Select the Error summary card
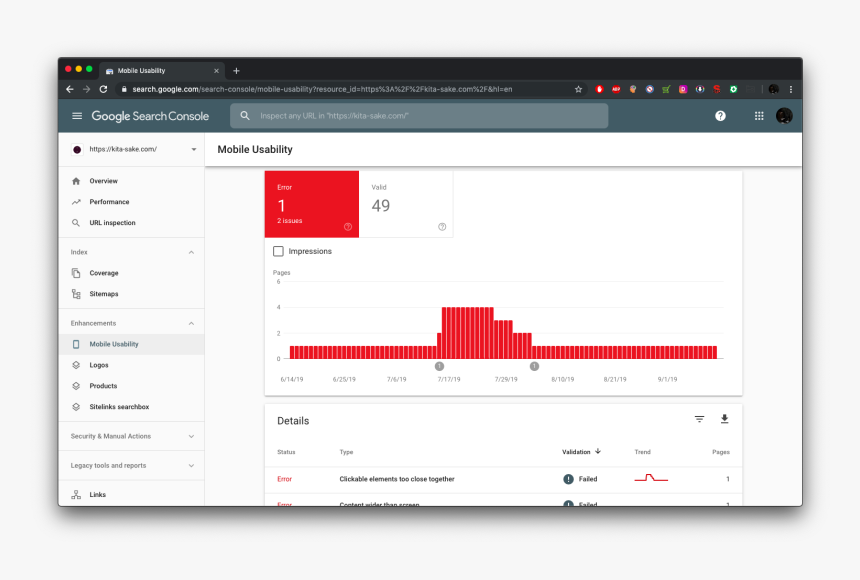The width and height of the screenshot is (860, 580). (x=312, y=204)
